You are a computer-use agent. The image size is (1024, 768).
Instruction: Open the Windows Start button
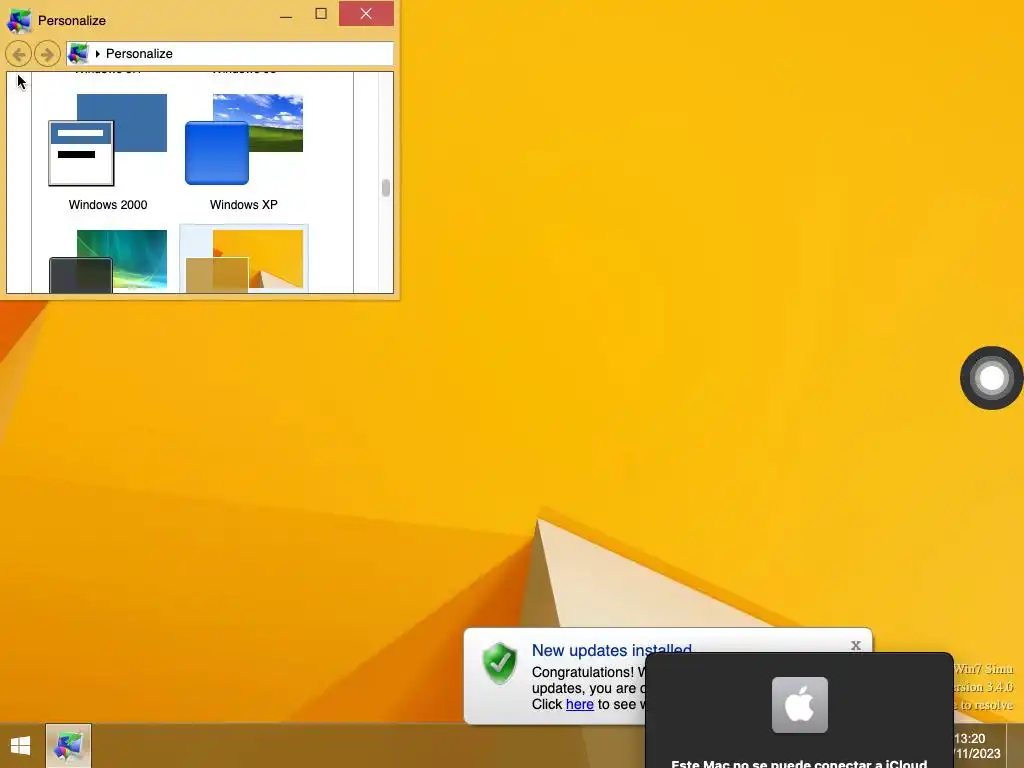(x=20, y=746)
